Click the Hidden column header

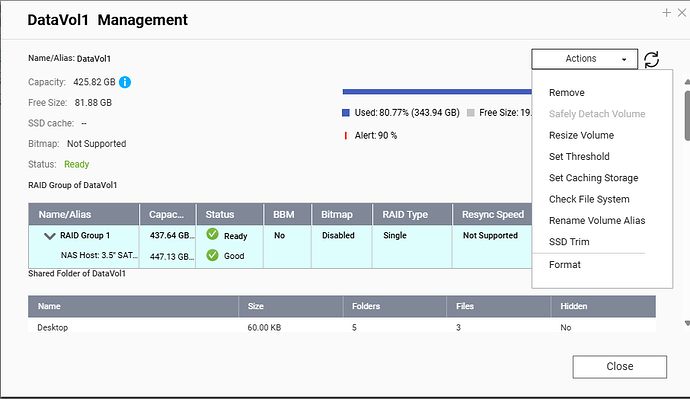tap(604, 306)
